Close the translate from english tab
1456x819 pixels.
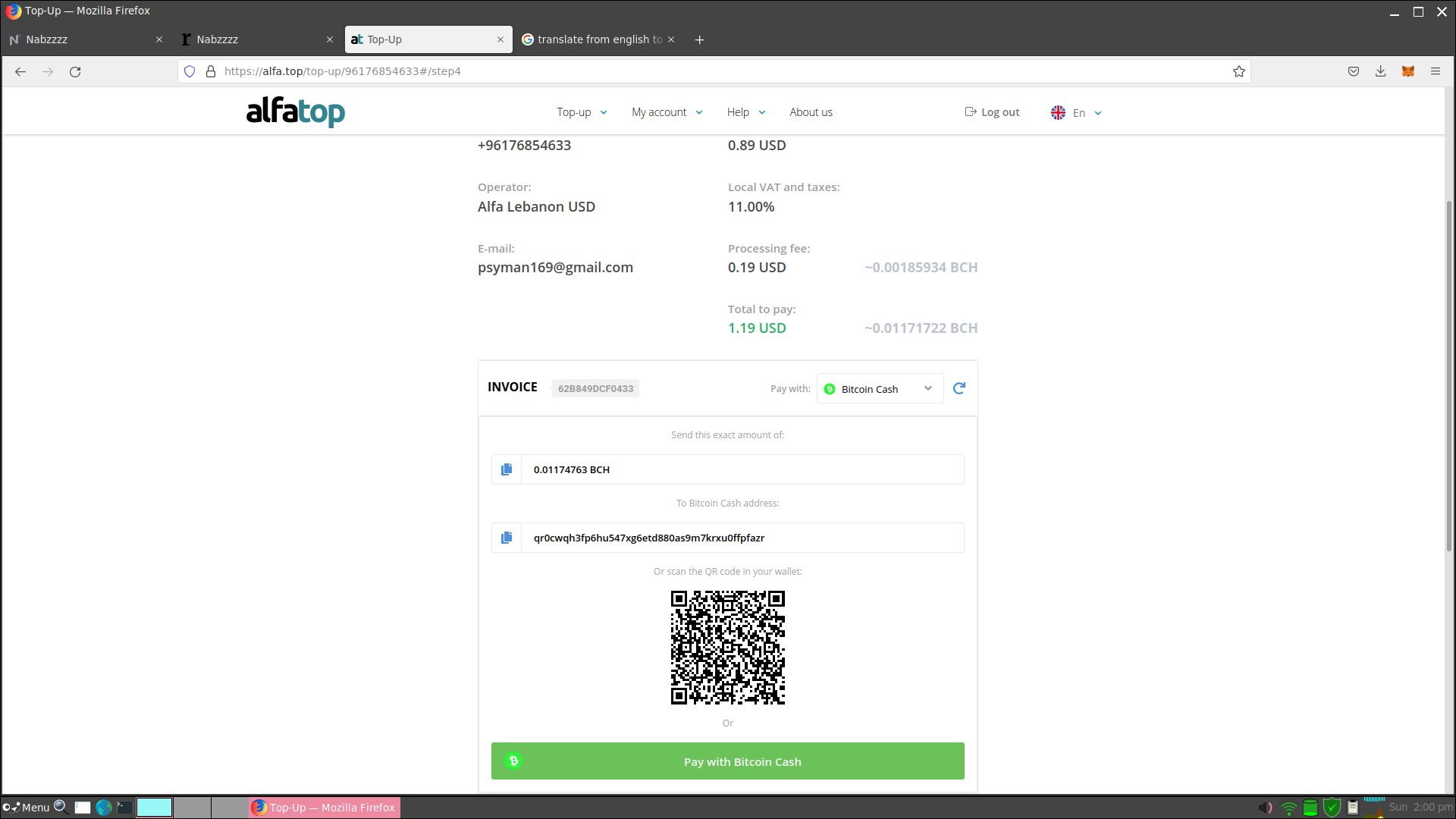point(671,39)
